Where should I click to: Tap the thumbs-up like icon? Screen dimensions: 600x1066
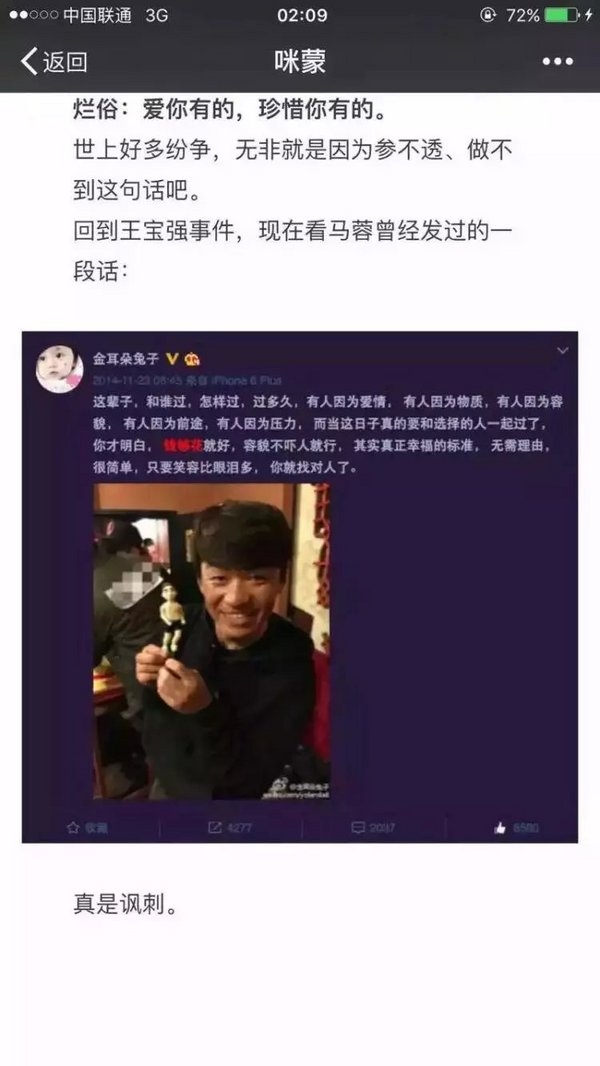[x=501, y=827]
